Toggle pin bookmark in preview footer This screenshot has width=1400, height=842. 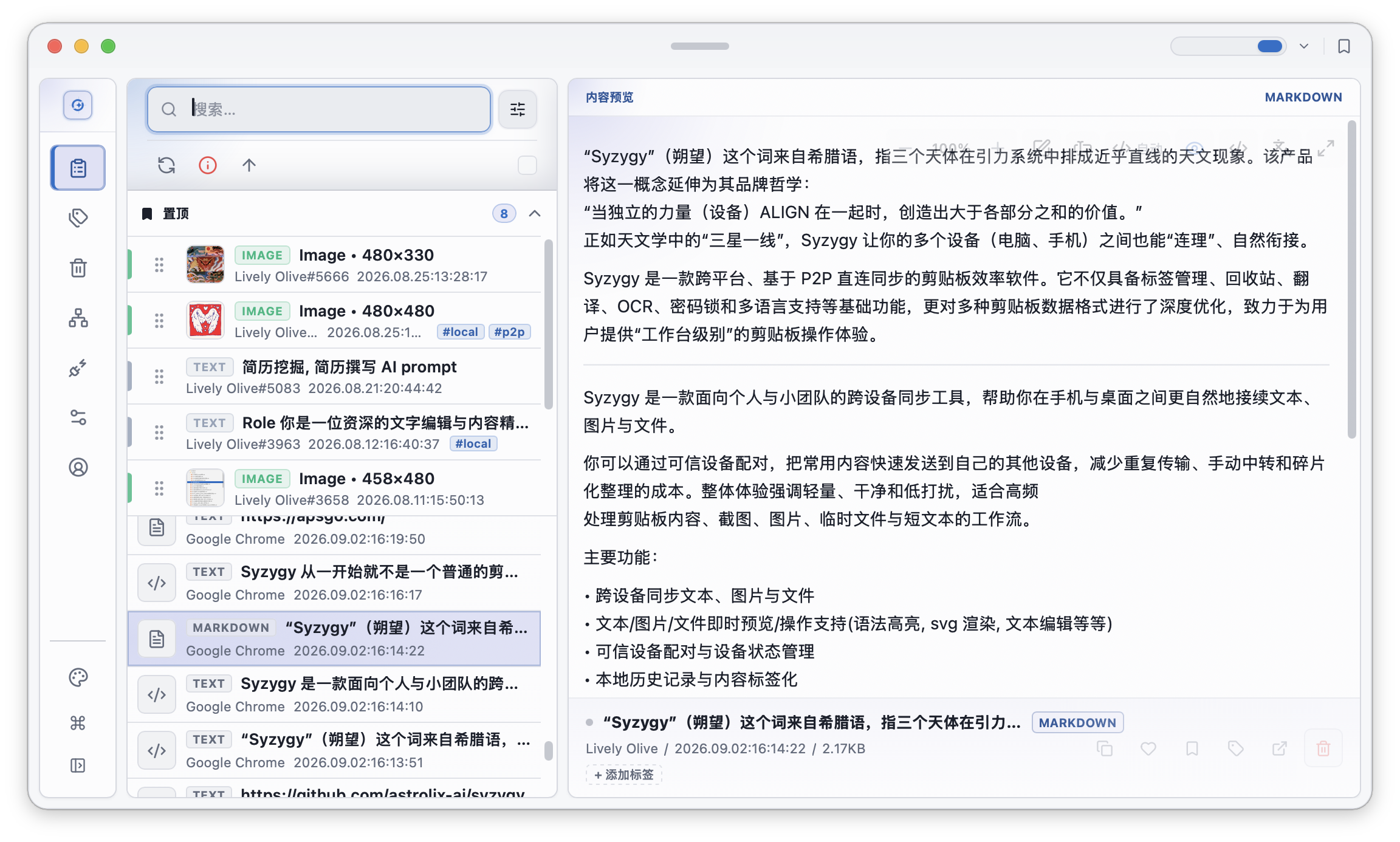click(1192, 748)
